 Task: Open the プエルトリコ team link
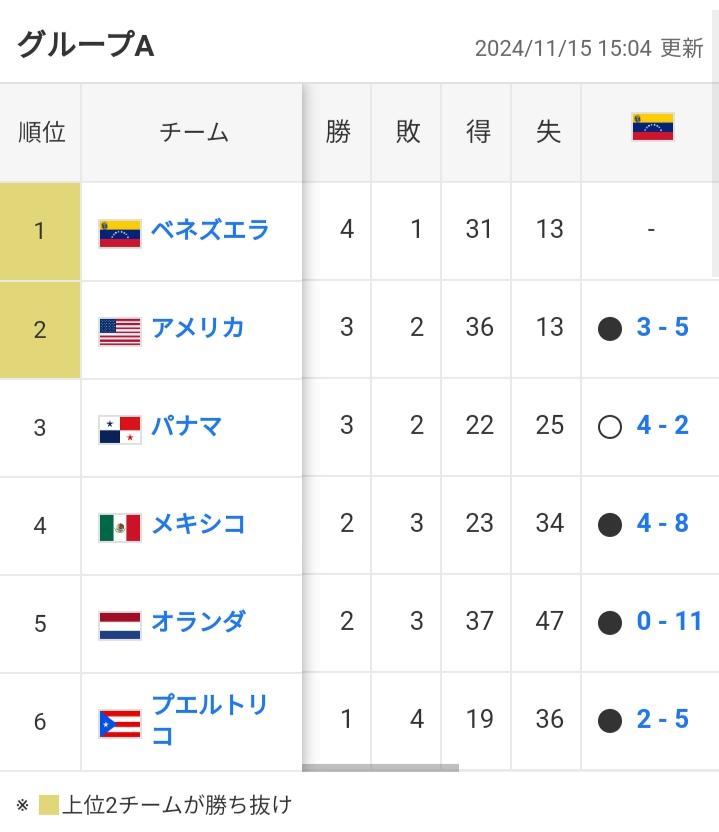point(209,720)
